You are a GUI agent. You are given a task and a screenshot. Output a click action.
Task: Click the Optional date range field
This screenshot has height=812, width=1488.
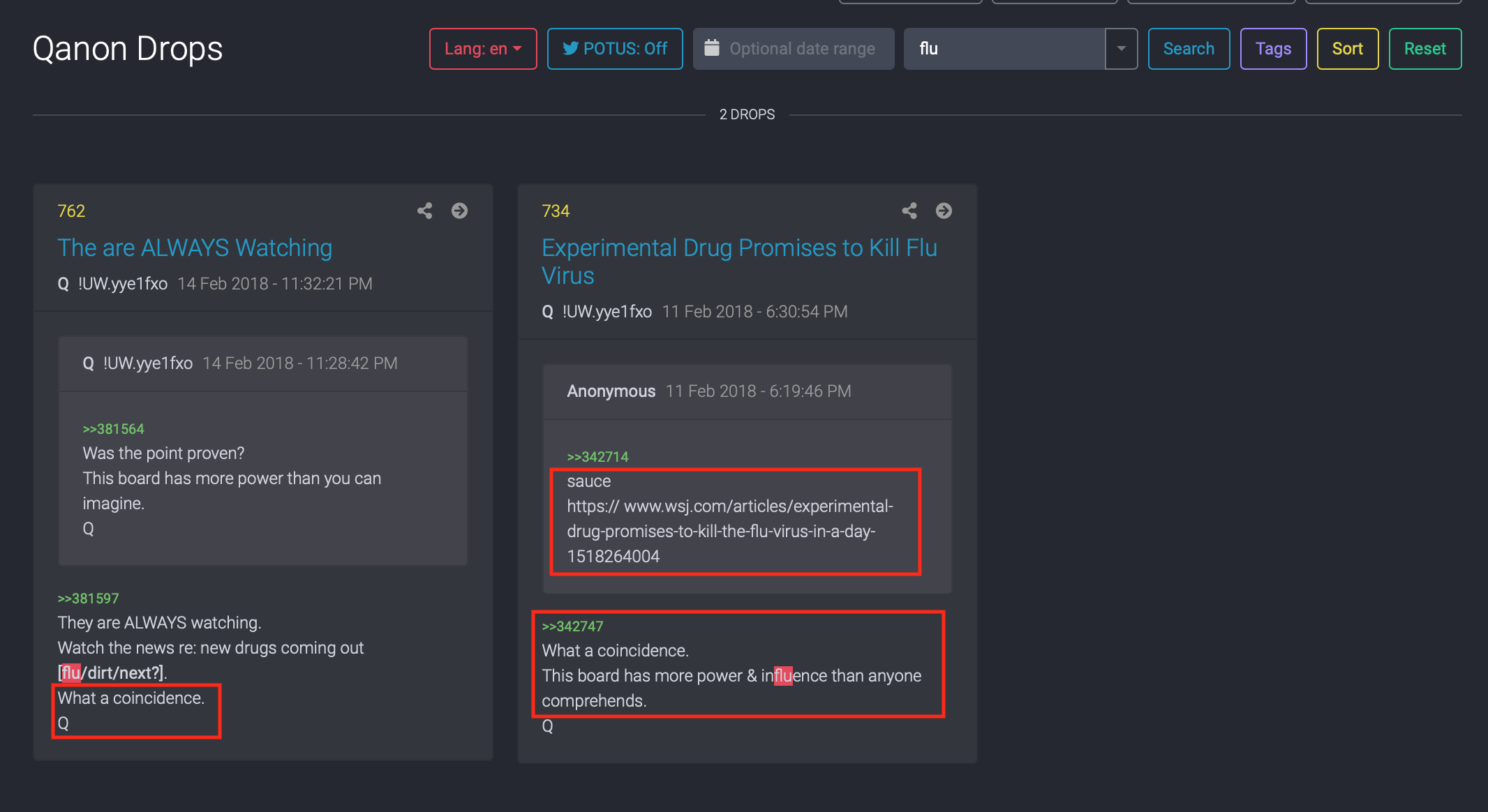(x=794, y=49)
